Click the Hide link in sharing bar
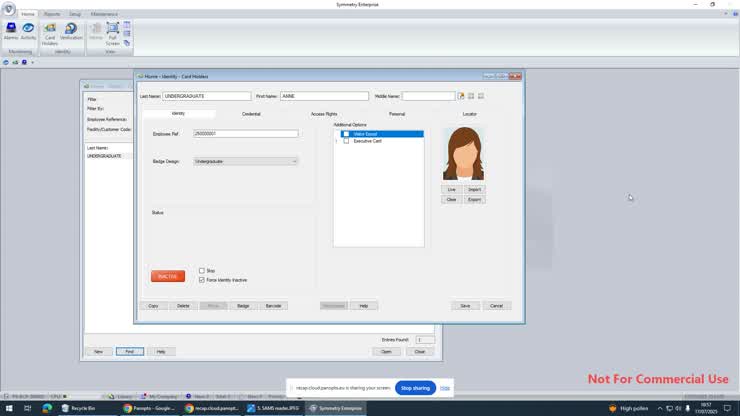The image size is (740, 416). click(445, 388)
